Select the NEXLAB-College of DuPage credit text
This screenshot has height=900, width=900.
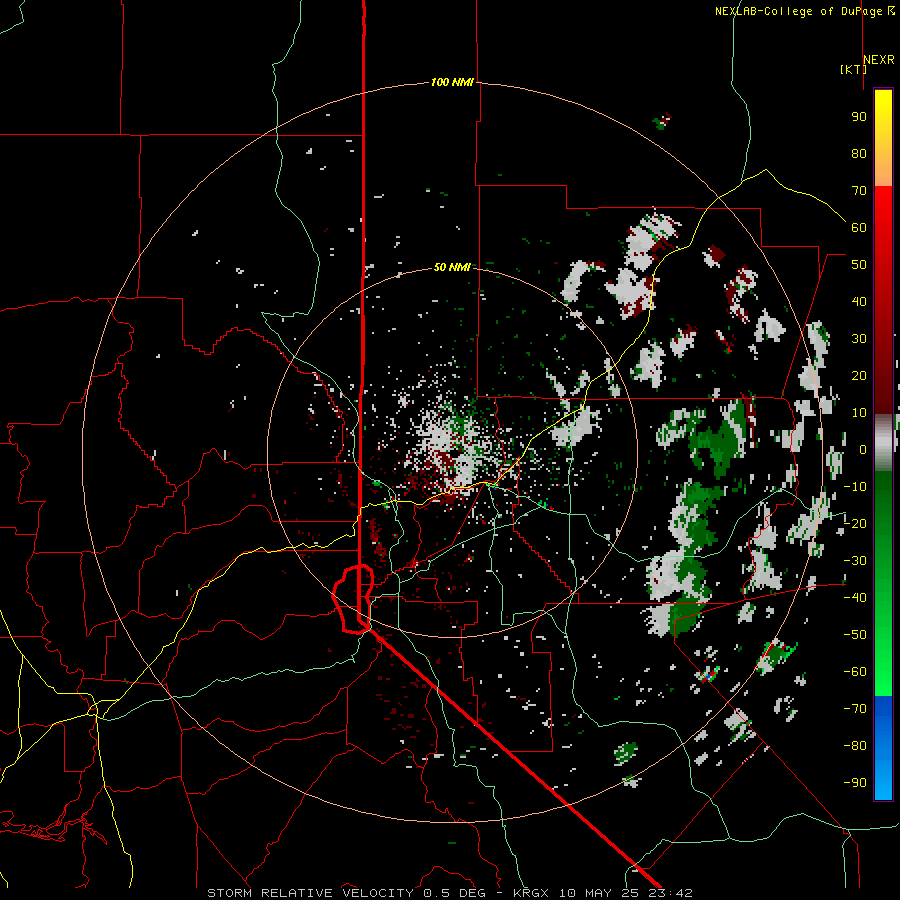804,11
